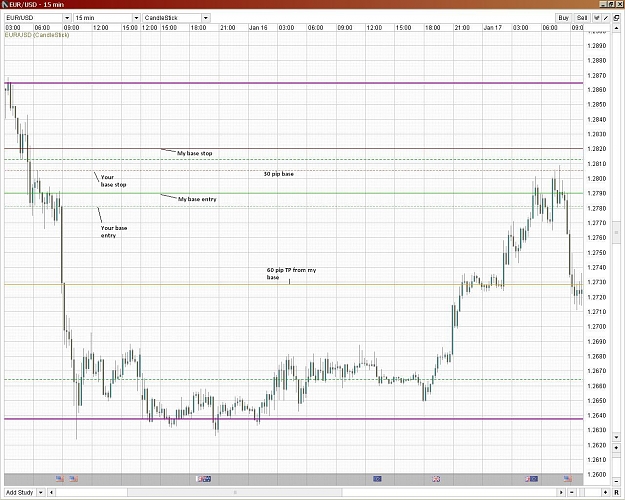Viewport: 625px width, 500px height.
Task: Click the '30 pip base' label
Action: point(279,174)
